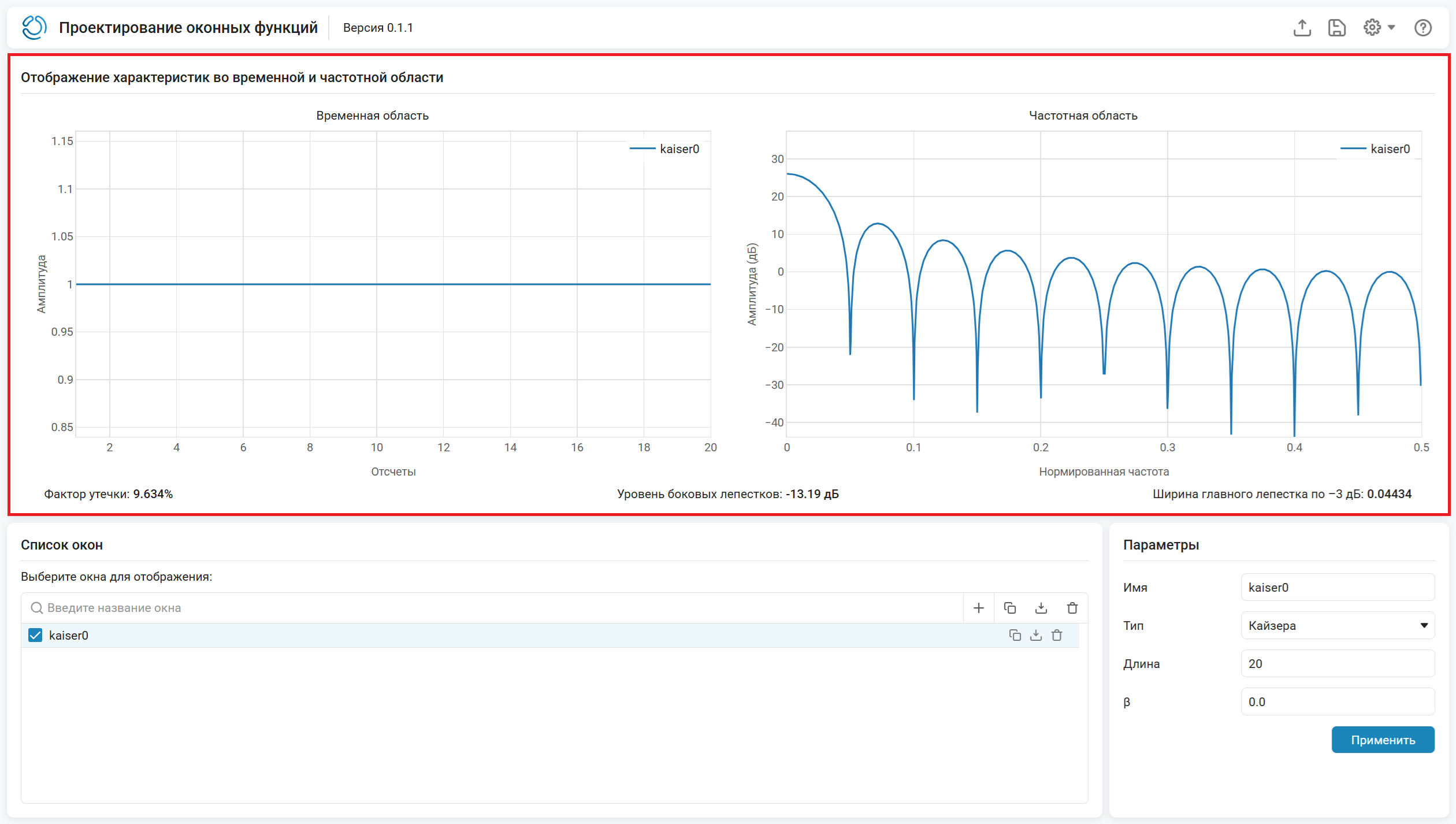1456x824 pixels.
Task: Add a new window with plus icon
Action: [979, 608]
